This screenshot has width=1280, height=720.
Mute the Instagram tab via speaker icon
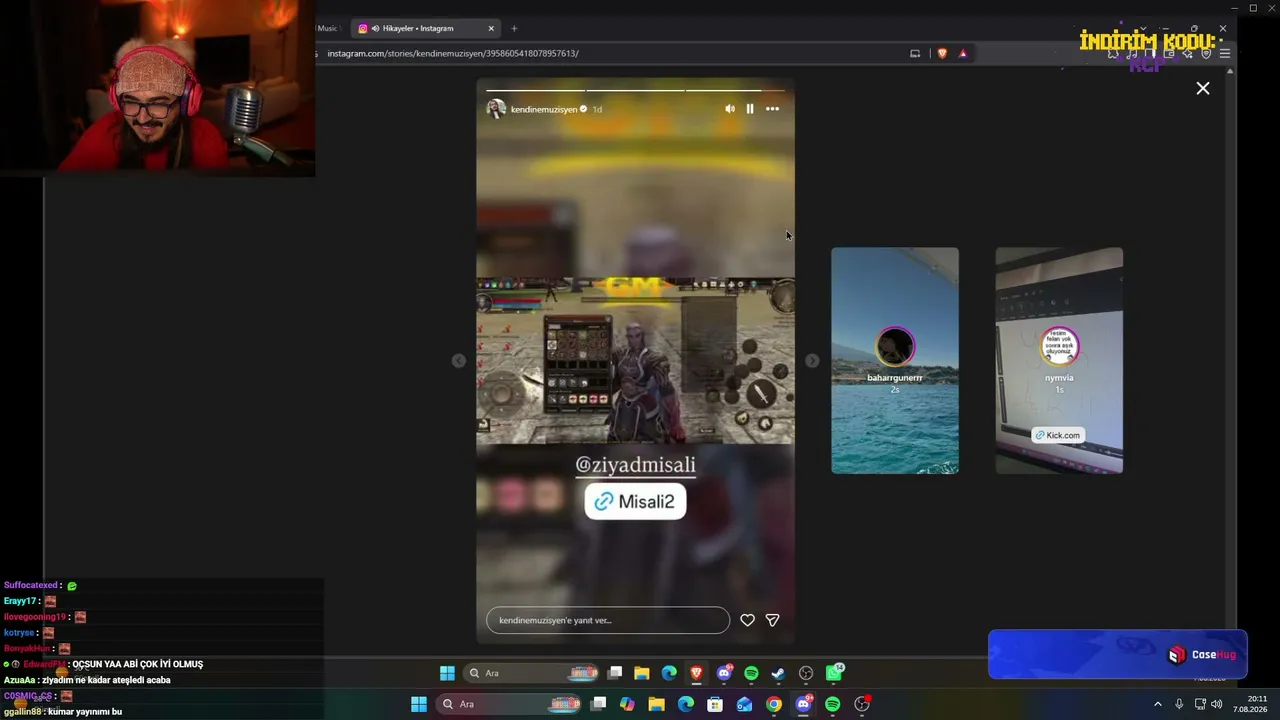coord(375,28)
